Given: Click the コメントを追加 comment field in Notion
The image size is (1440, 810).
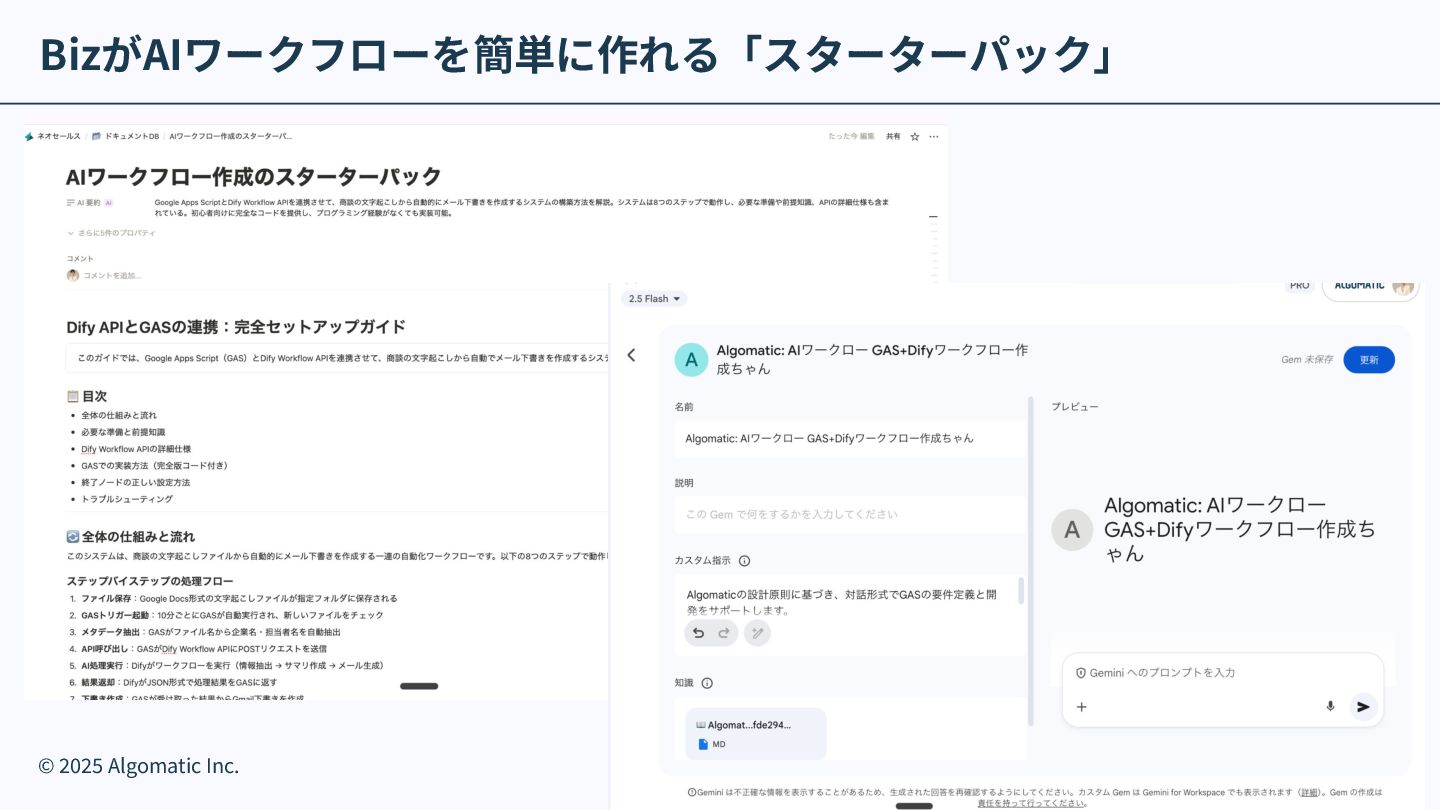Looking at the screenshot, I should pos(111,275).
